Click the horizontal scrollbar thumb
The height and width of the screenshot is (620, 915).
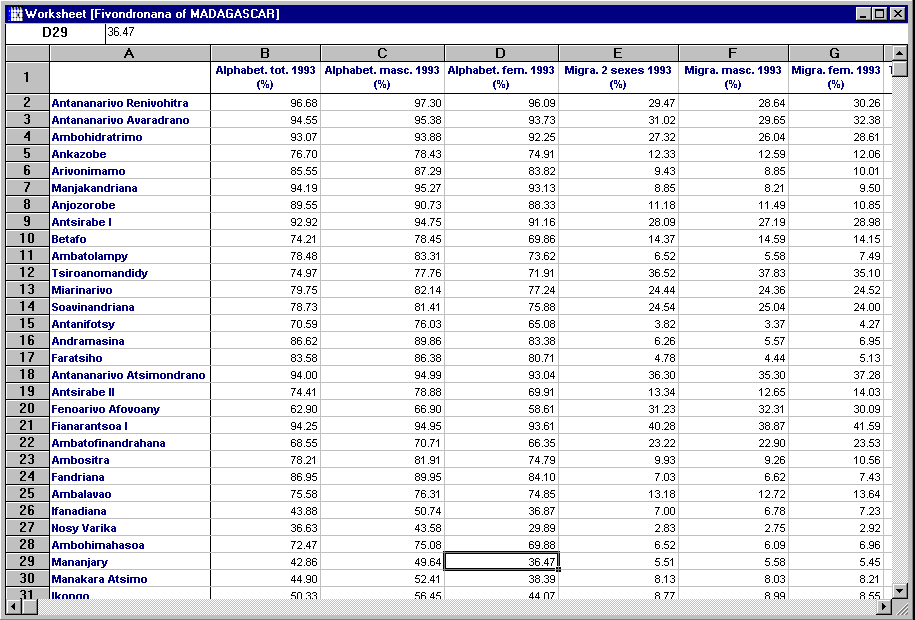pyautogui.click(x=29, y=607)
